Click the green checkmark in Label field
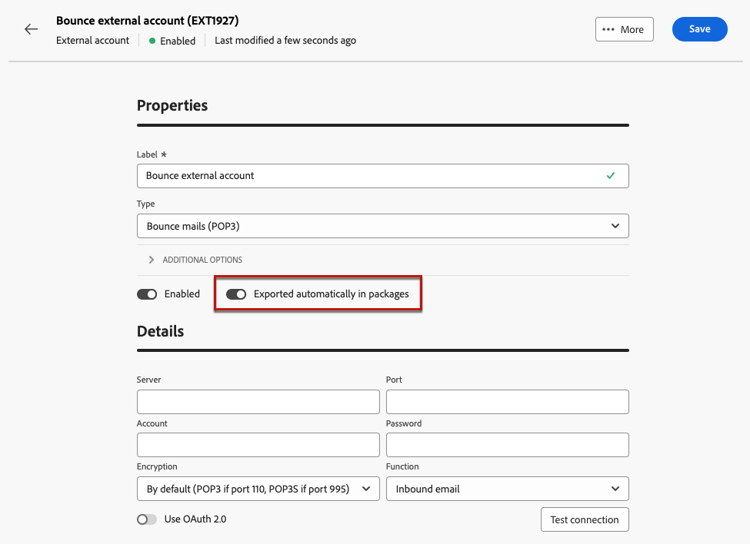750x544 pixels. point(611,175)
